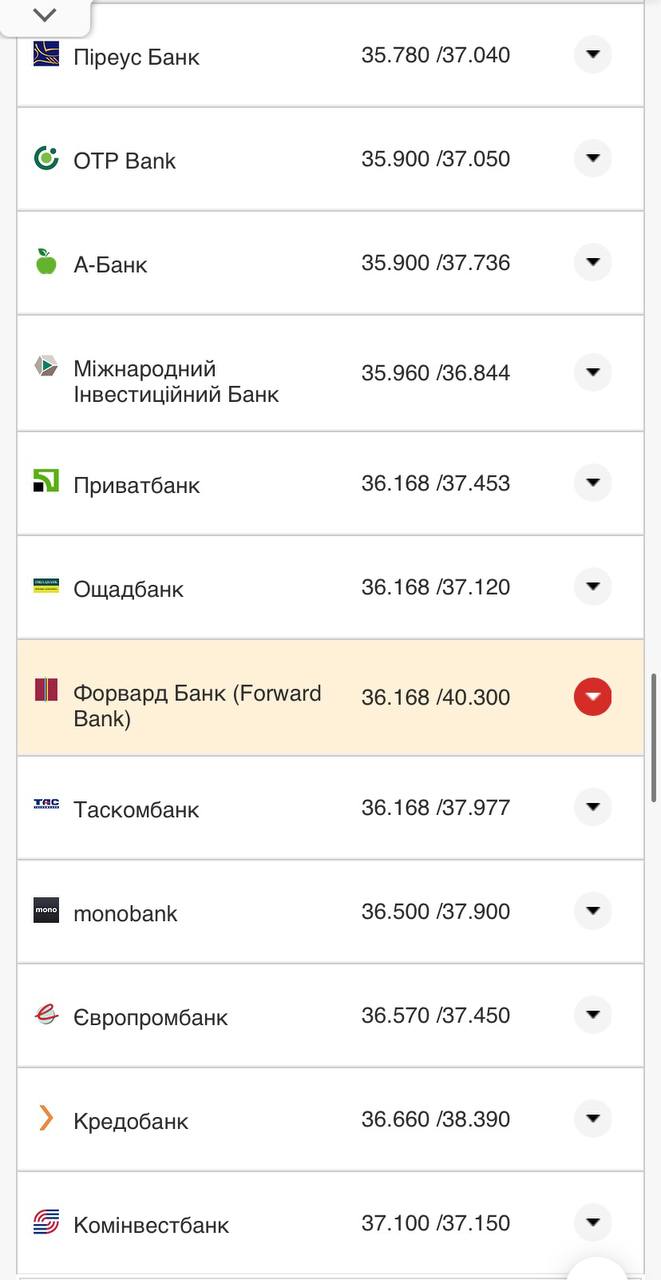The height and width of the screenshot is (1280, 661).
Task: Open the Європромбанк bank name link
Action: tap(150, 1017)
